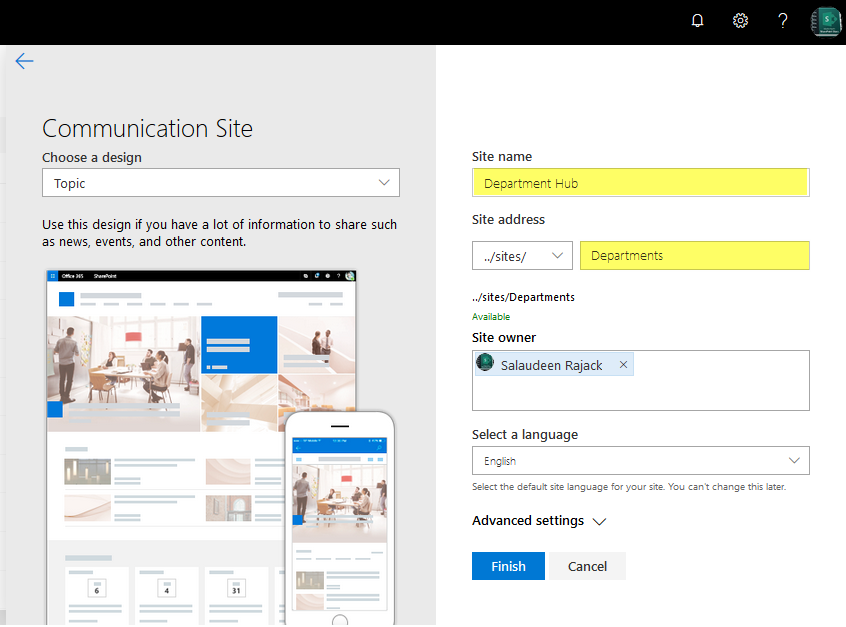Open the help menu

782,20
